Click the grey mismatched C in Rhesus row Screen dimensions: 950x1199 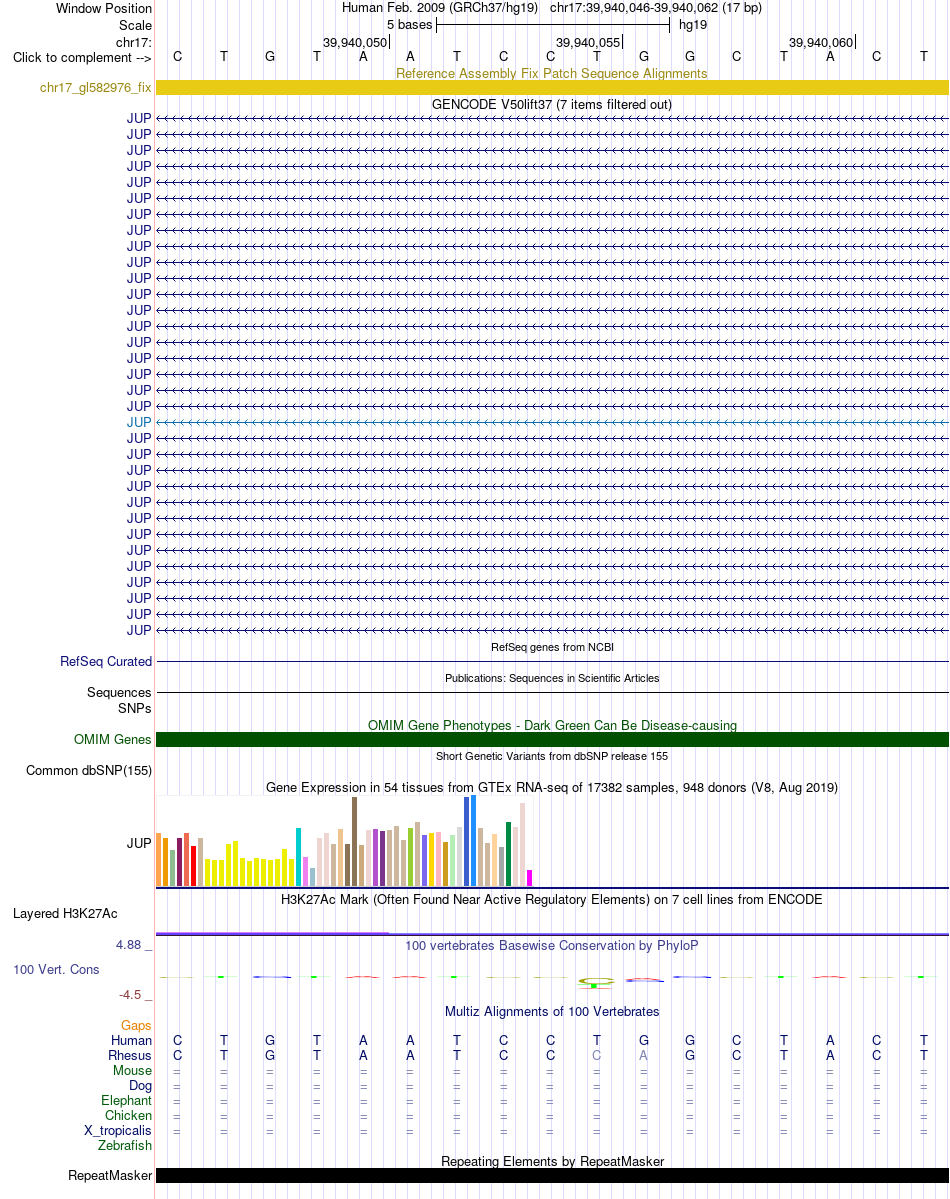click(597, 1055)
